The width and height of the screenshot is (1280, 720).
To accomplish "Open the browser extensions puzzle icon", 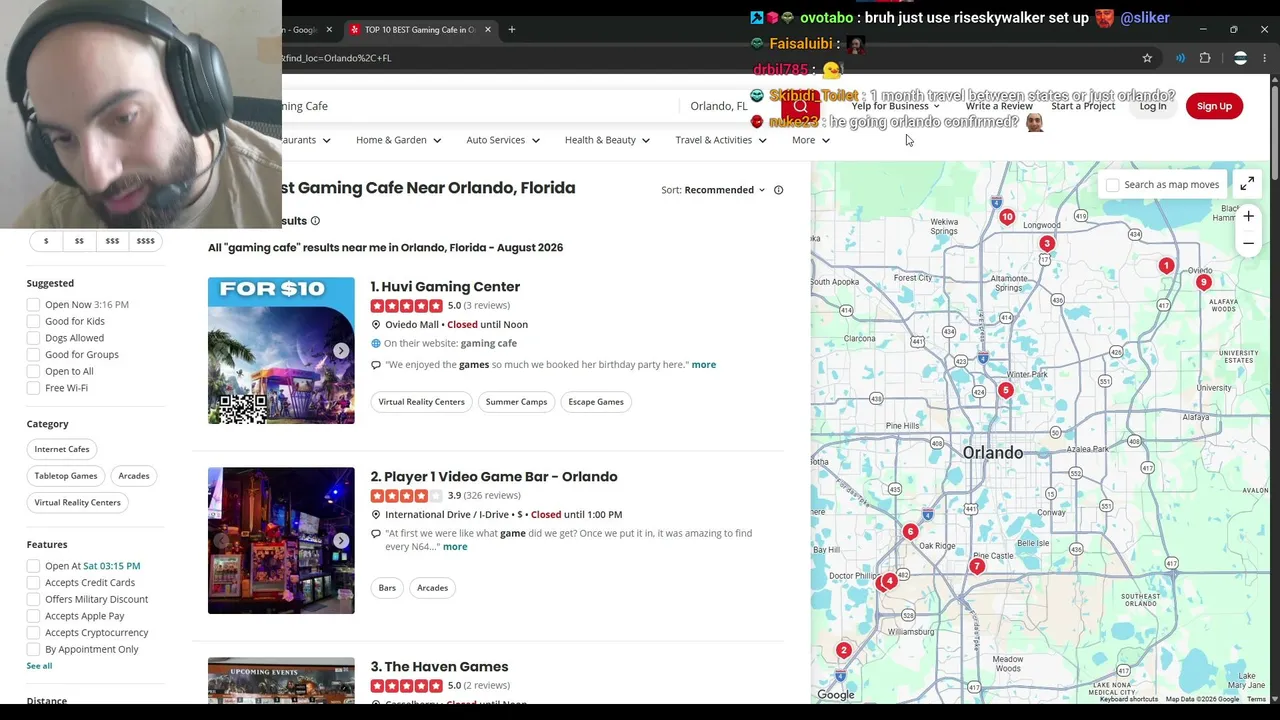I will point(1205,58).
